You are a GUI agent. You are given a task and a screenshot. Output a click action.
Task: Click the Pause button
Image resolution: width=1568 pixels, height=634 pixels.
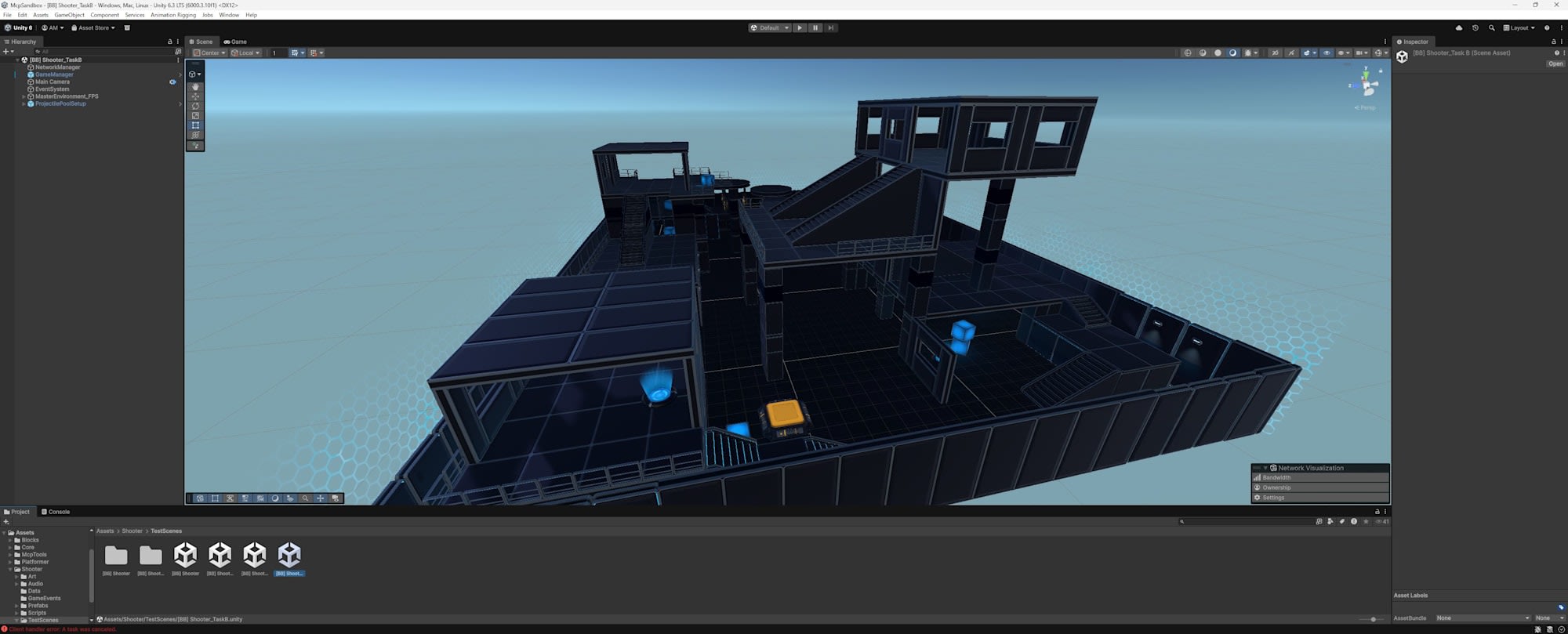point(815,28)
